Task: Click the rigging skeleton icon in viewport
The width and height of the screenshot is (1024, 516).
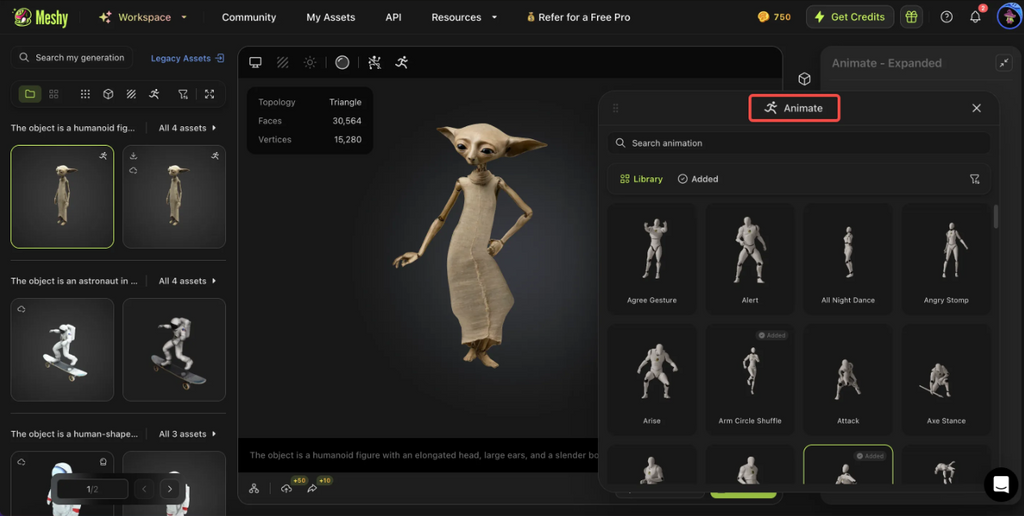Action: (x=374, y=62)
